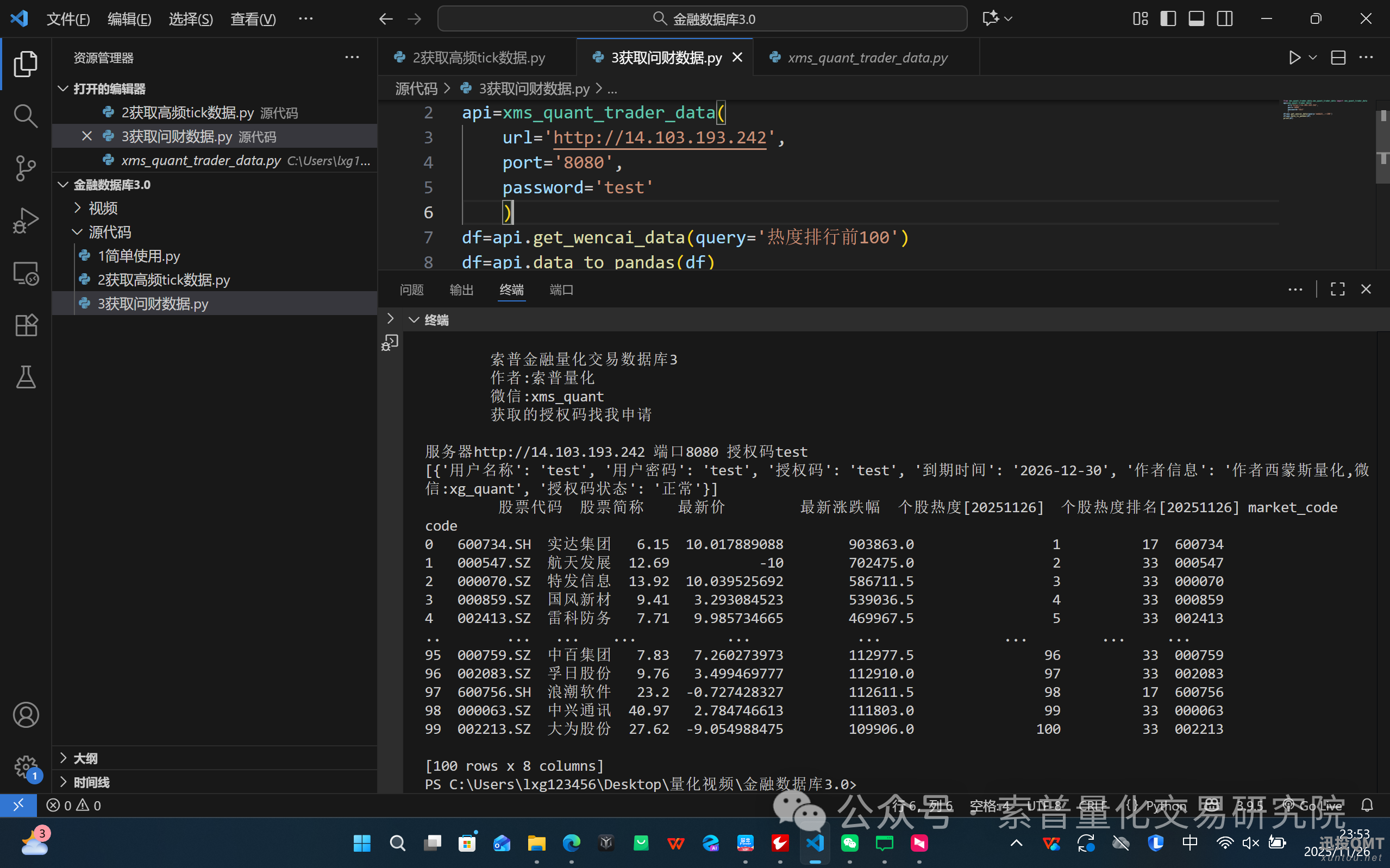Toggle the bottom panel layout button
The image size is (1390, 868).
tap(1197, 19)
